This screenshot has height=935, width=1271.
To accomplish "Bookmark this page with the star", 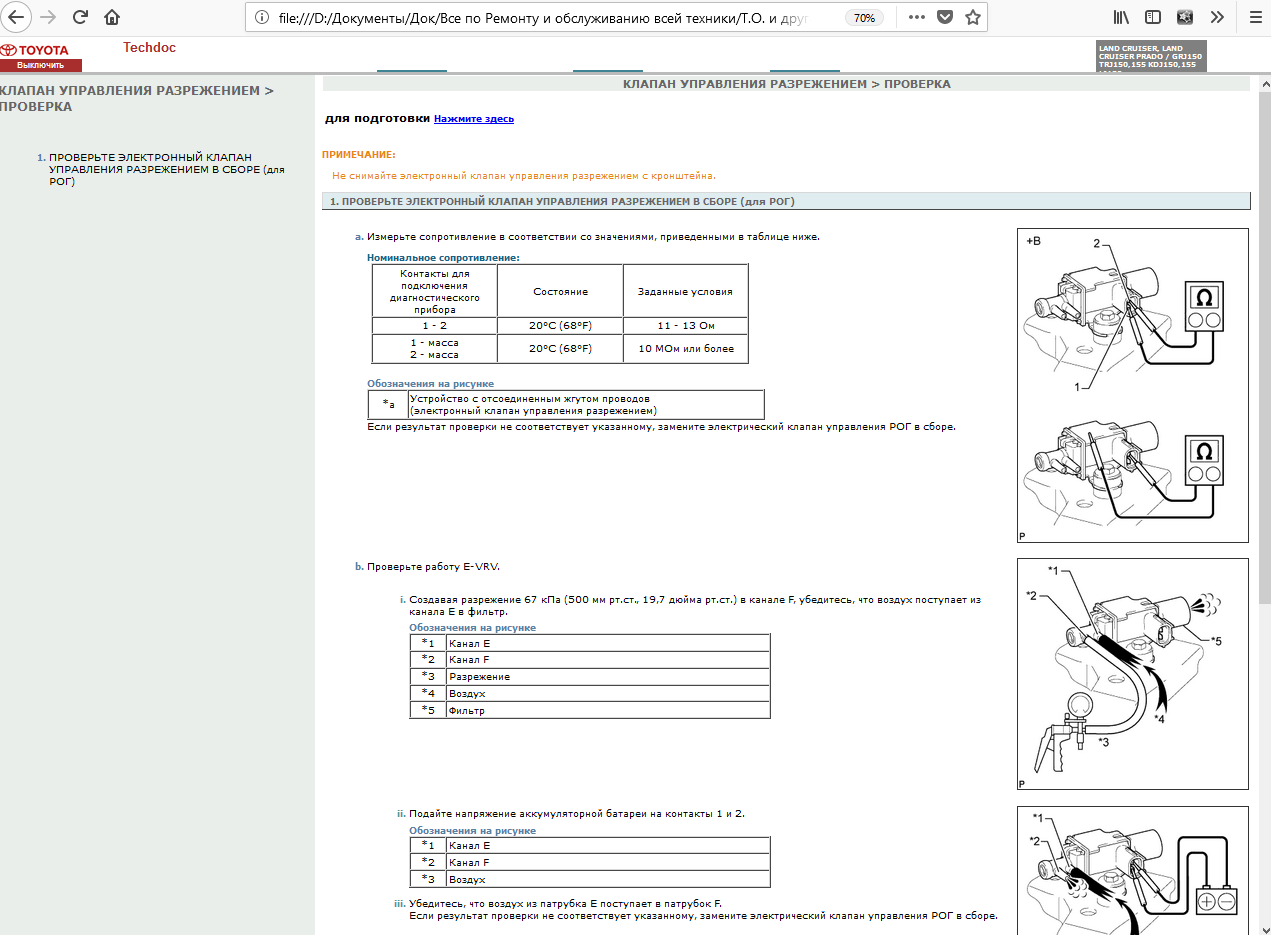I will [972, 17].
